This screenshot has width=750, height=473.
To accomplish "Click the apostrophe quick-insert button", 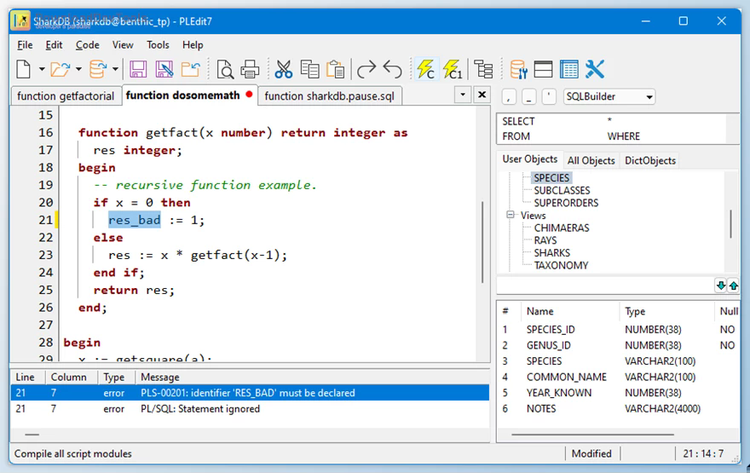I will click(549, 97).
